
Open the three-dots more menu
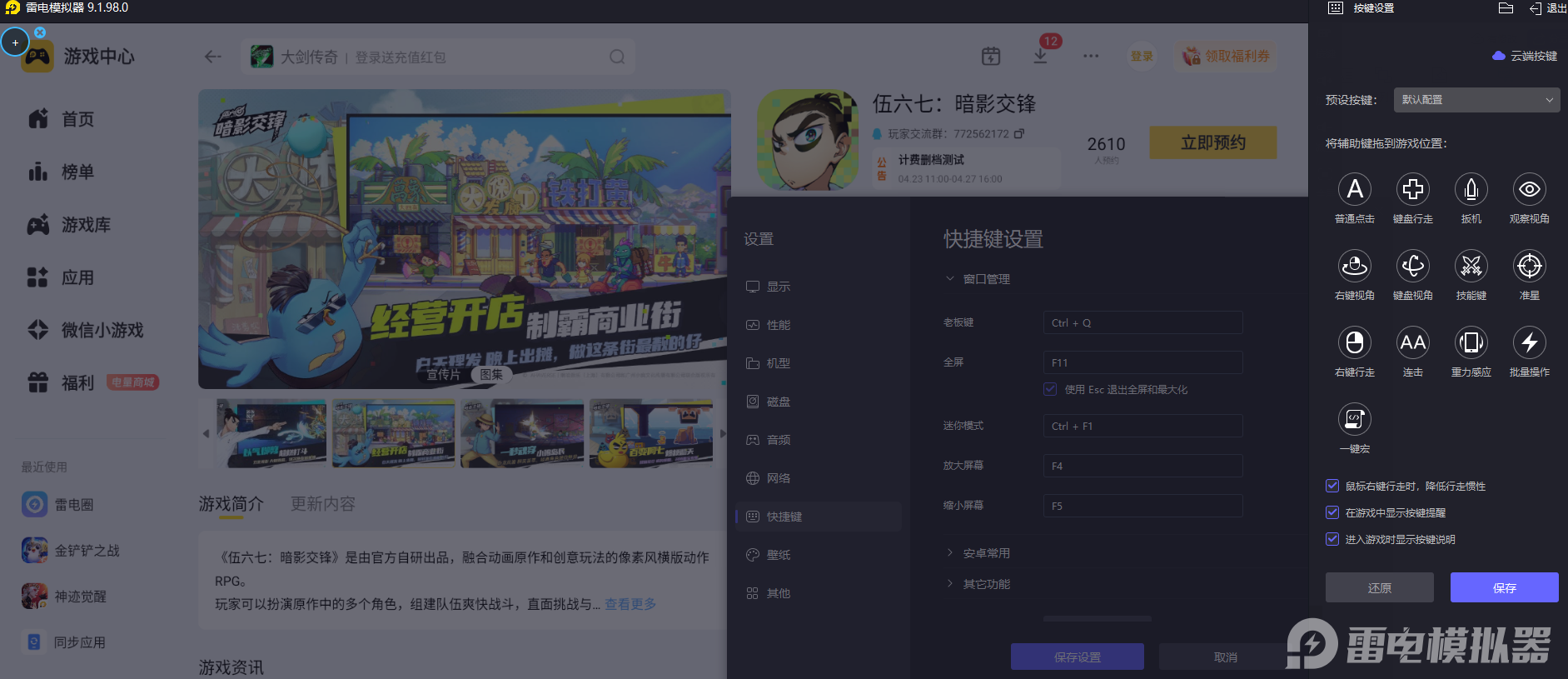[1091, 56]
